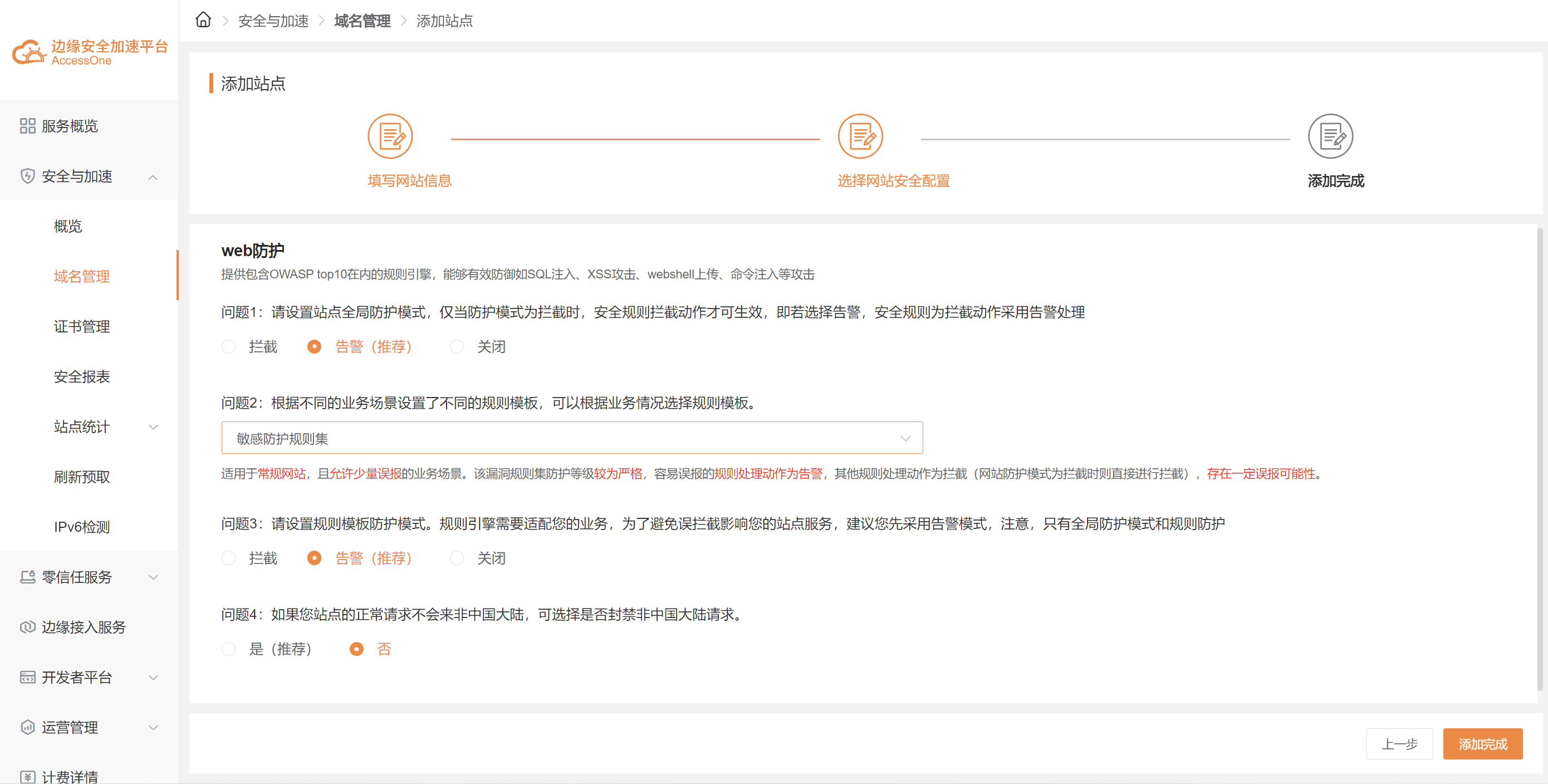Select 告警（推荐）for 问题1
Image resolution: width=1548 pixels, height=784 pixels.
(314, 347)
